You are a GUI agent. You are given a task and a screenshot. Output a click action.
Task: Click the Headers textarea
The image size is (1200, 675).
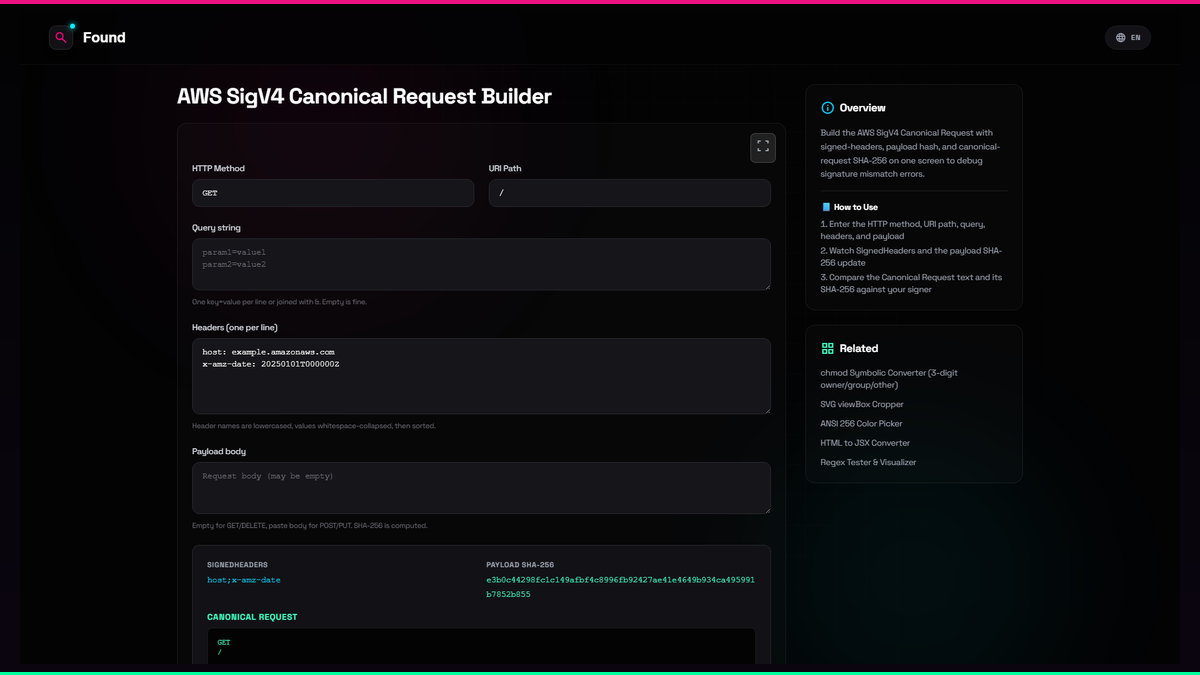481,376
